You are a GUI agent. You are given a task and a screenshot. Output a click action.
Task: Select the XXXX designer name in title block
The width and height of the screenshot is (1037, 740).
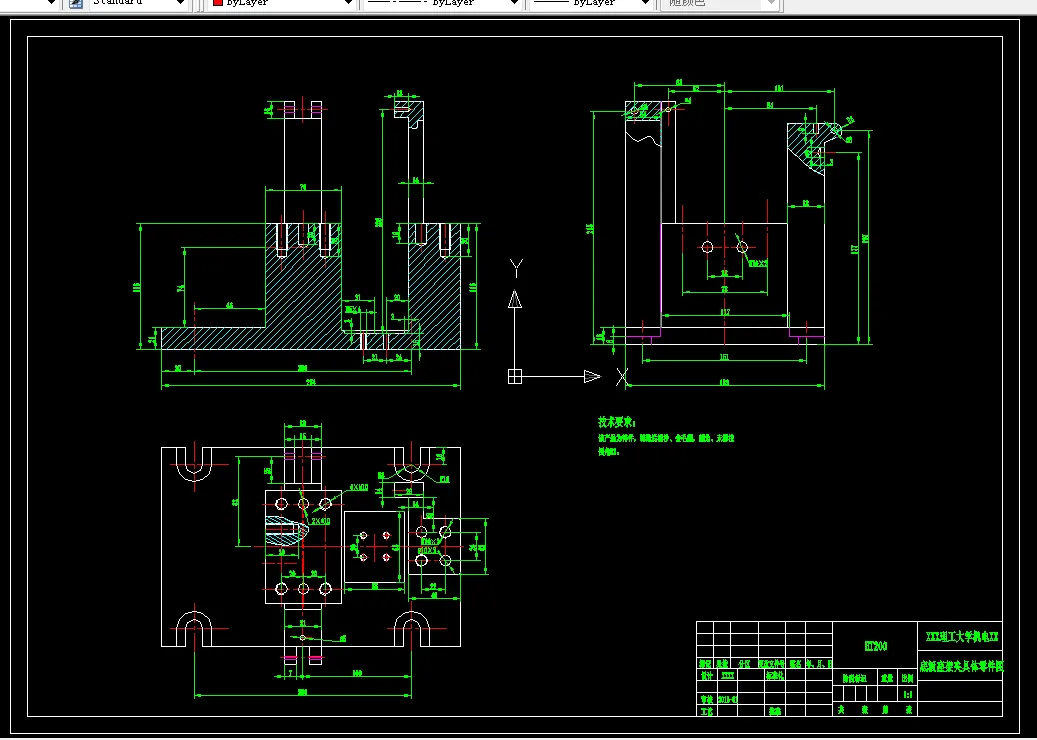pos(727,676)
